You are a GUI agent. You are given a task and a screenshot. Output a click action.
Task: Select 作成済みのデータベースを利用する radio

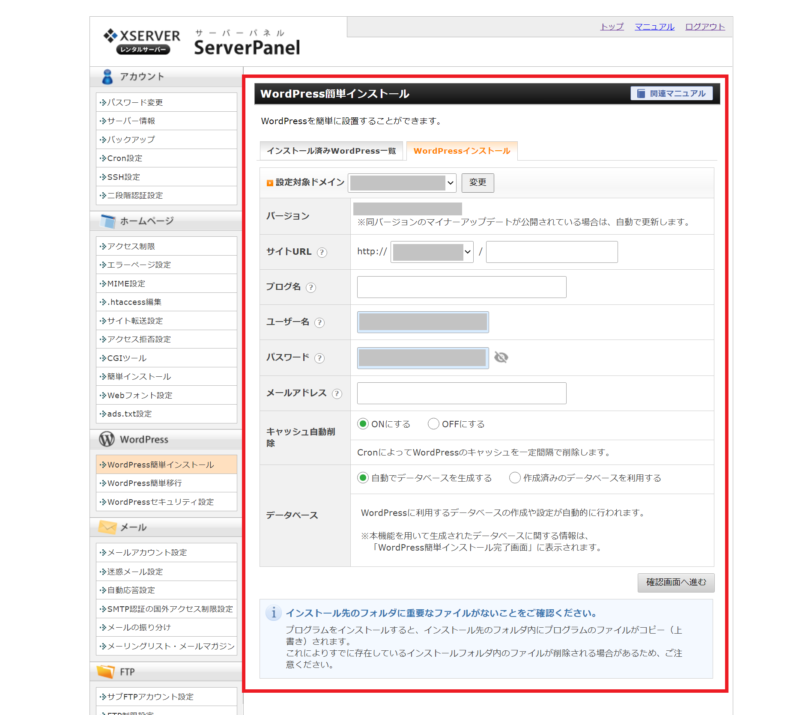(x=515, y=478)
